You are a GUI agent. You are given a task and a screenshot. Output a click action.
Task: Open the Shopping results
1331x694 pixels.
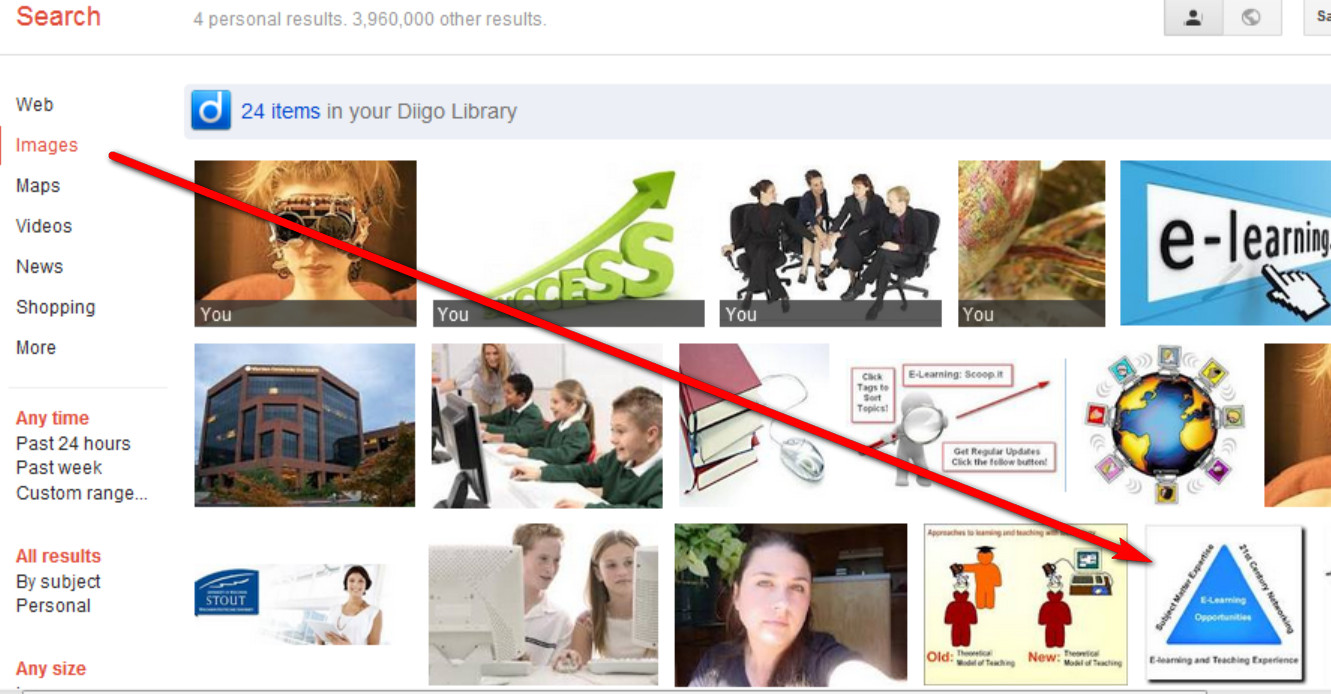point(55,307)
